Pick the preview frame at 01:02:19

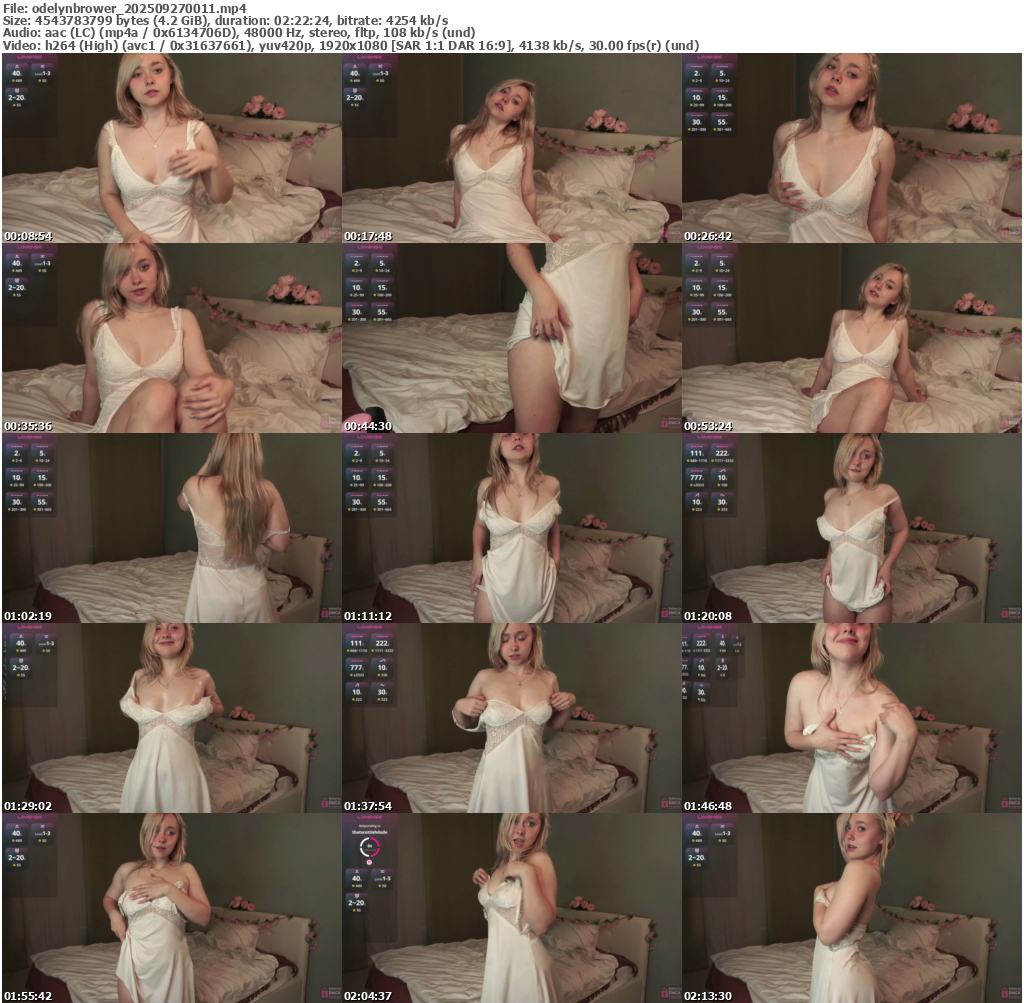point(172,528)
